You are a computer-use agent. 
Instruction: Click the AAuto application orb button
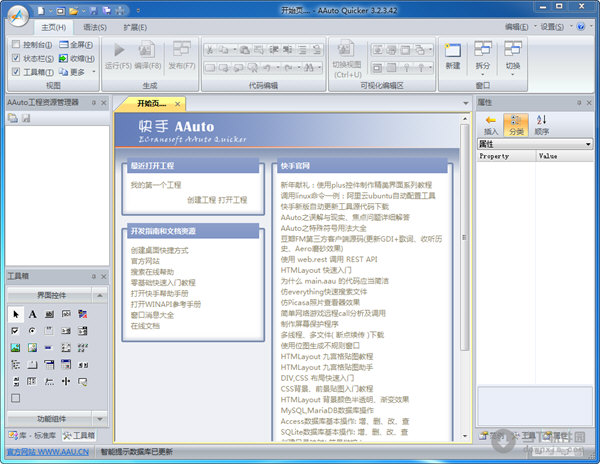tap(18, 16)
